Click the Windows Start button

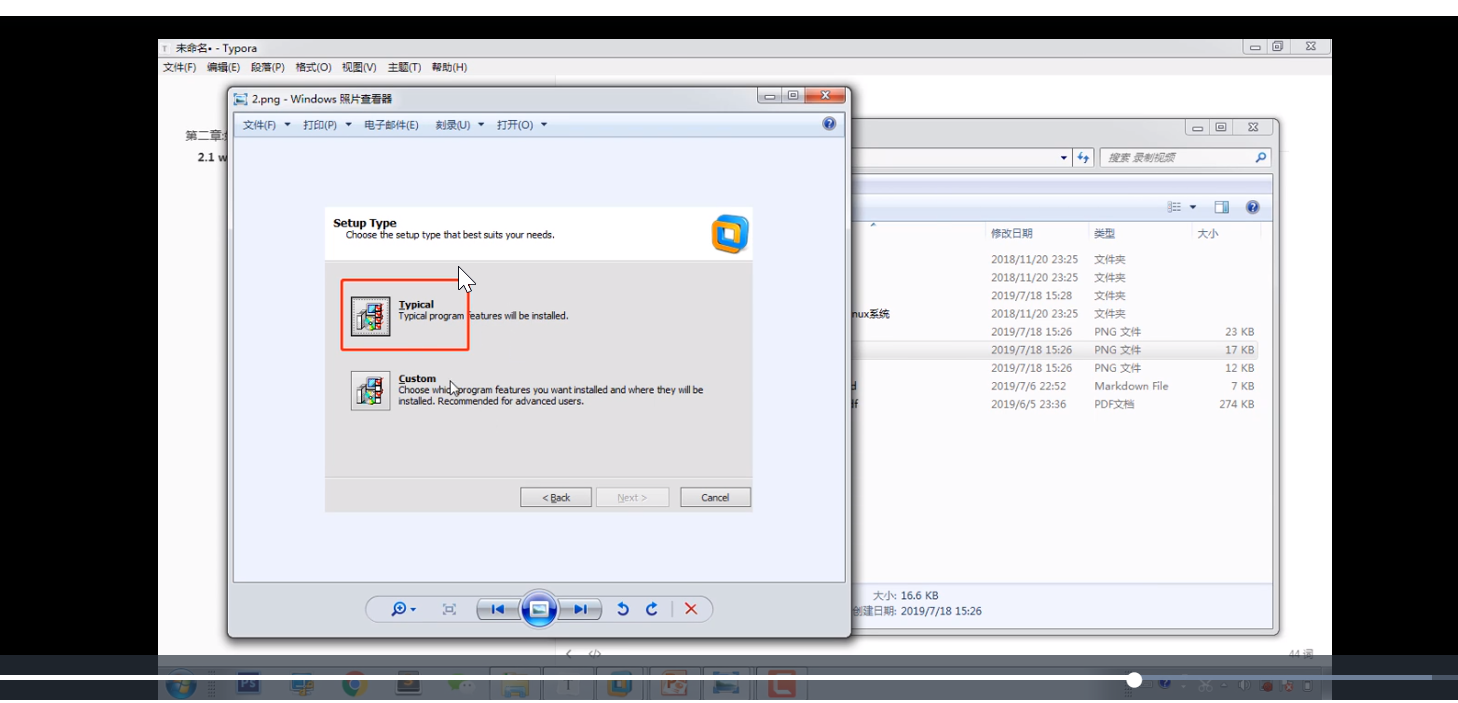[x=181, y=686]
